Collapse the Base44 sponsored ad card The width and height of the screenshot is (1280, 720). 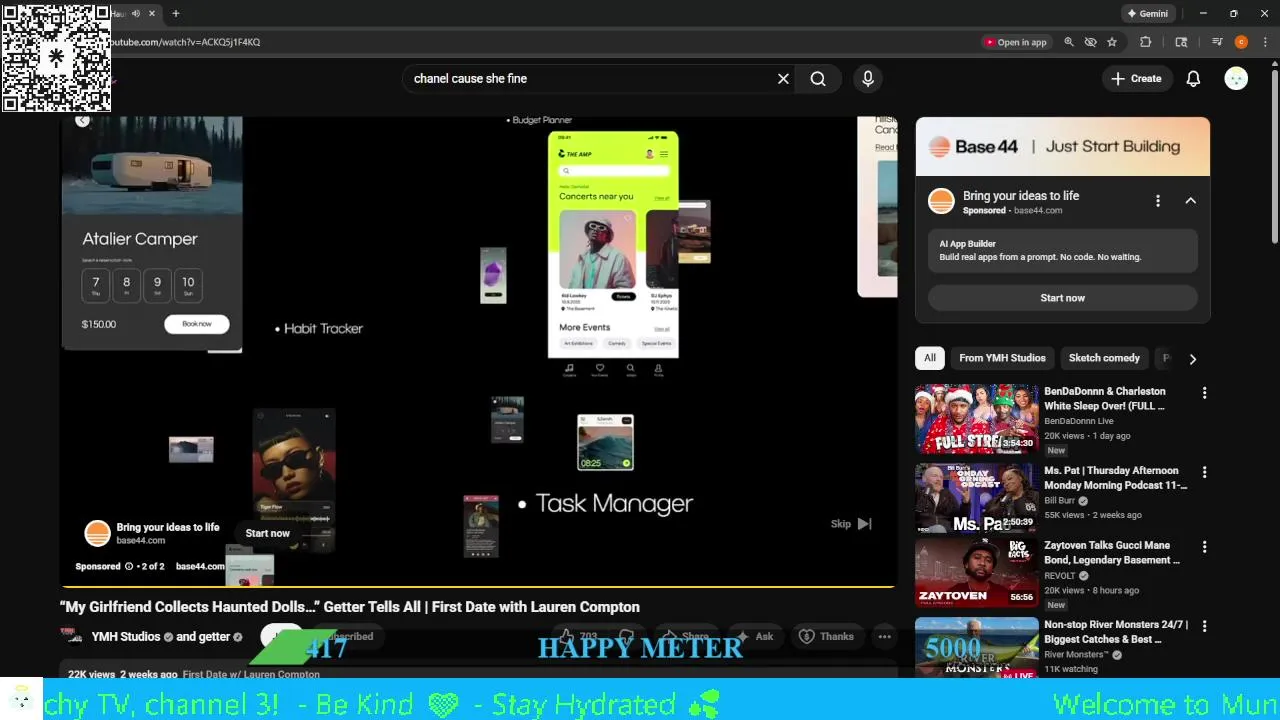point(1190,201)
